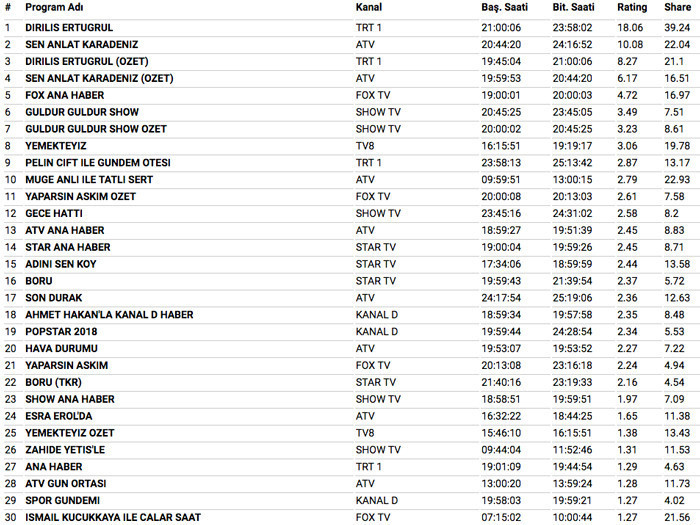Image resolution: width=700 pixels, height=525 pixels.
Task: Click MUGE ANLI ILE TATLI SERT
Action: pos(89,179)
